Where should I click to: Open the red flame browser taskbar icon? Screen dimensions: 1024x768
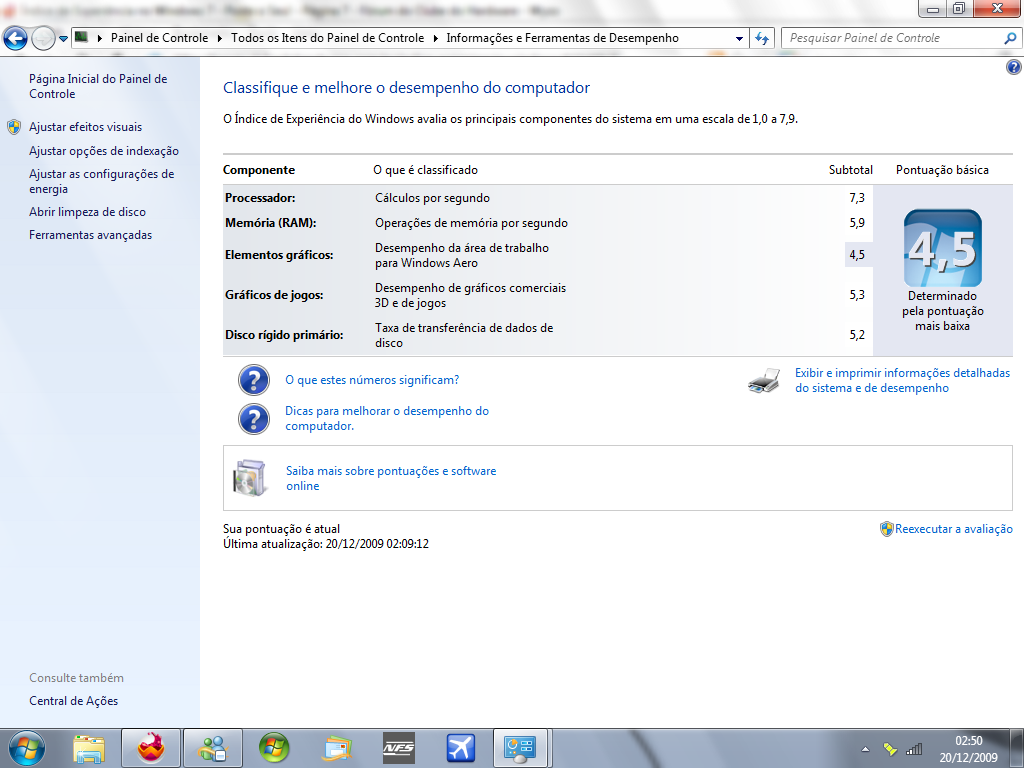(x=151, y=748)
